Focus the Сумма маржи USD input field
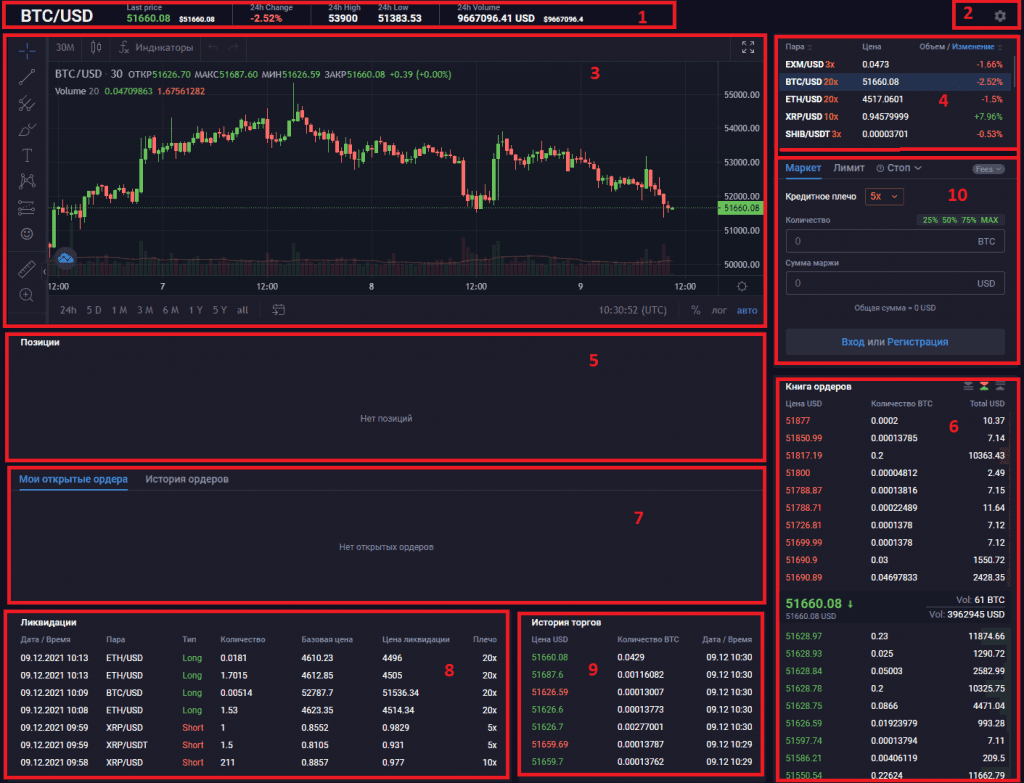Screen dimensions: 1024x783 point(895,283)
